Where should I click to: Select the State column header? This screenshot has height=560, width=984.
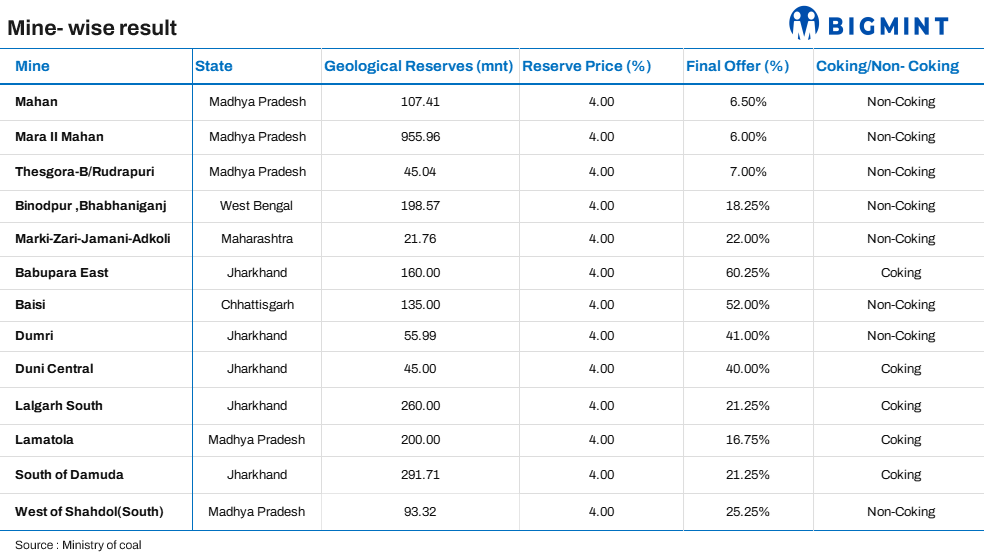(x=214, y=66)
